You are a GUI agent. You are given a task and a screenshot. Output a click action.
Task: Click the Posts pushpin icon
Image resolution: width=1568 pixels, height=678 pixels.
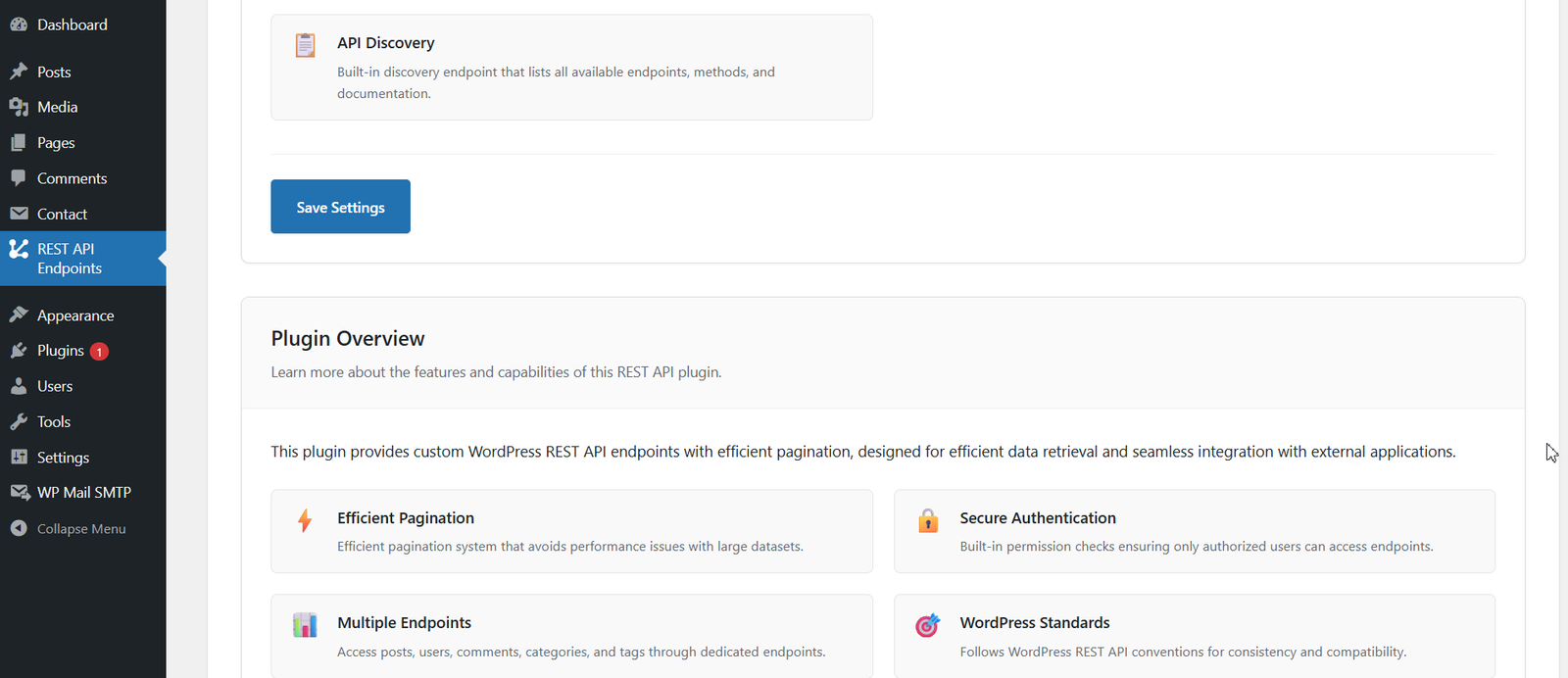click(19, 72)
